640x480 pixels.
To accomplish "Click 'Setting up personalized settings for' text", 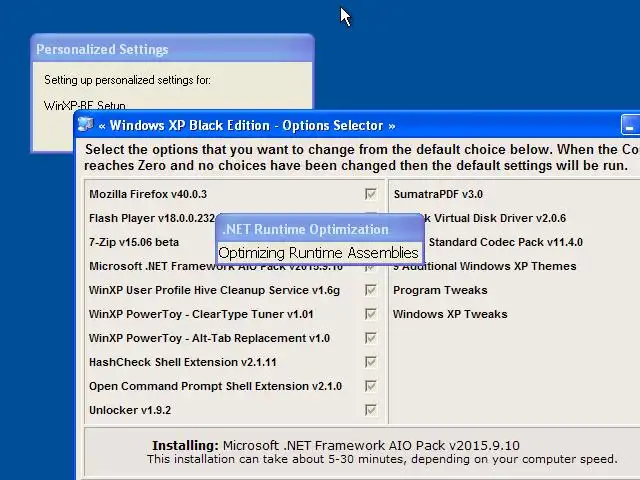I will pyautogui.click(x=127, y=80).
